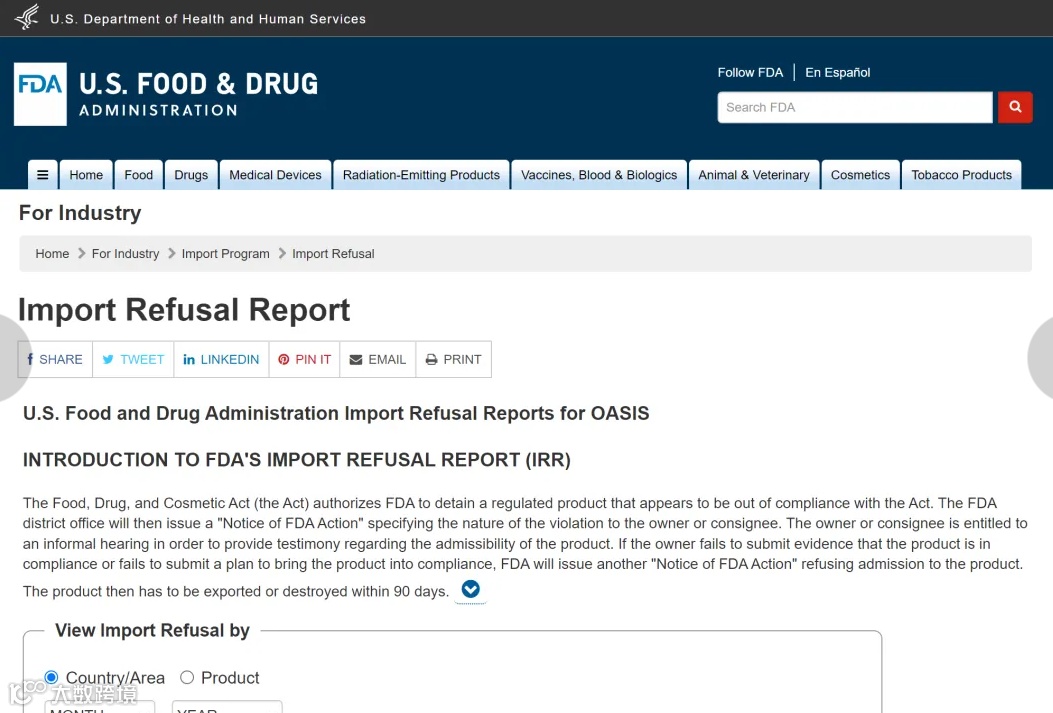Tweet this page
This screenshot has width=1053, height=713.
[x=133, y=359]
